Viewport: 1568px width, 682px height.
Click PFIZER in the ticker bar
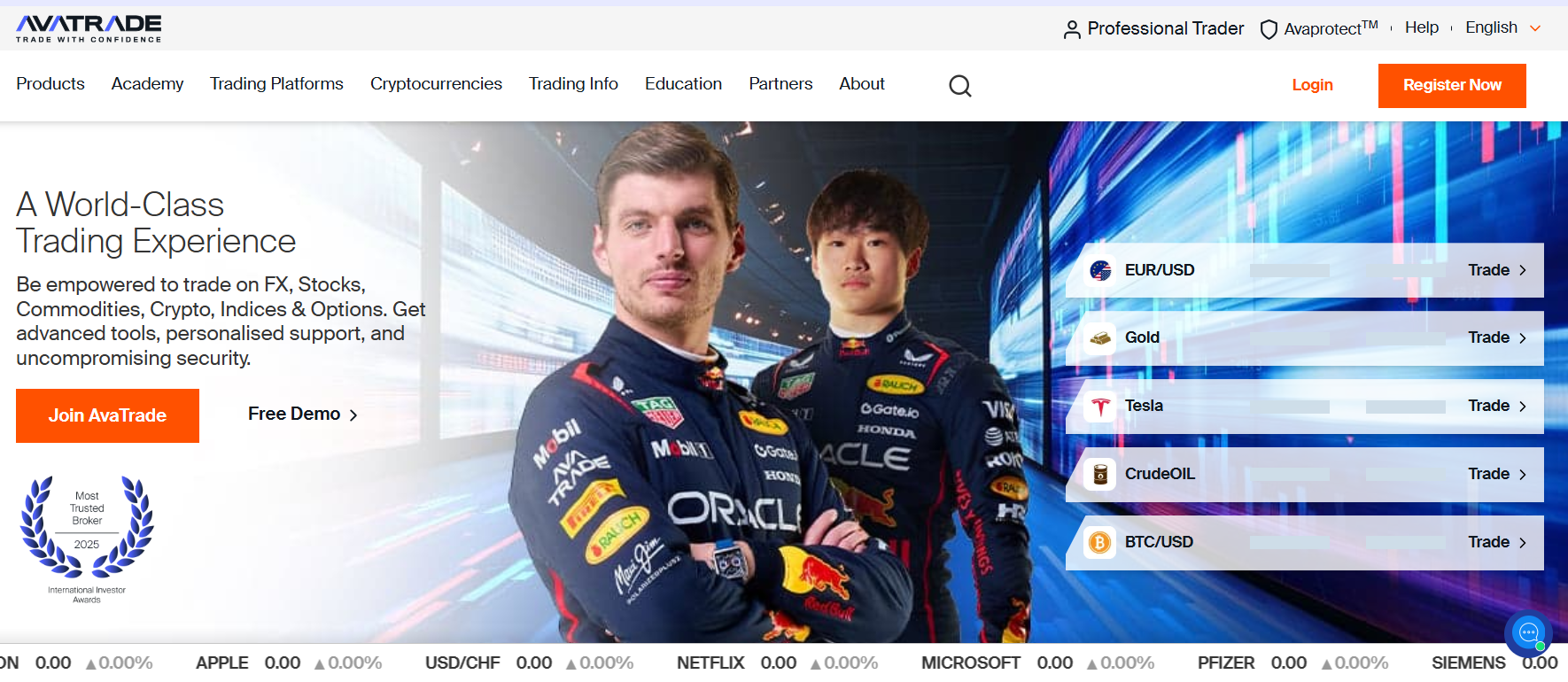1226,663
